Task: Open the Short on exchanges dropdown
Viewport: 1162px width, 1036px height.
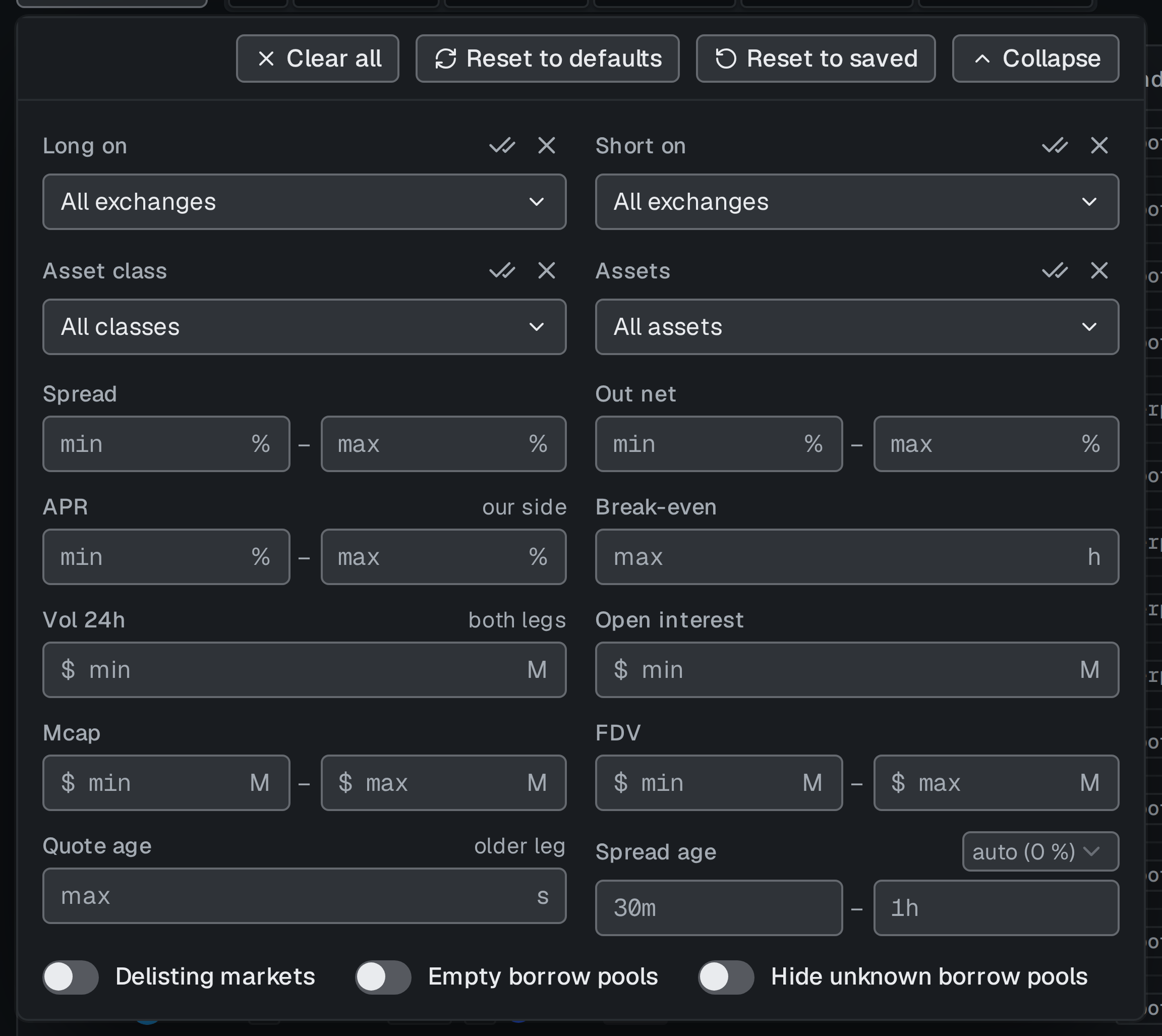Action: (857, 202)
